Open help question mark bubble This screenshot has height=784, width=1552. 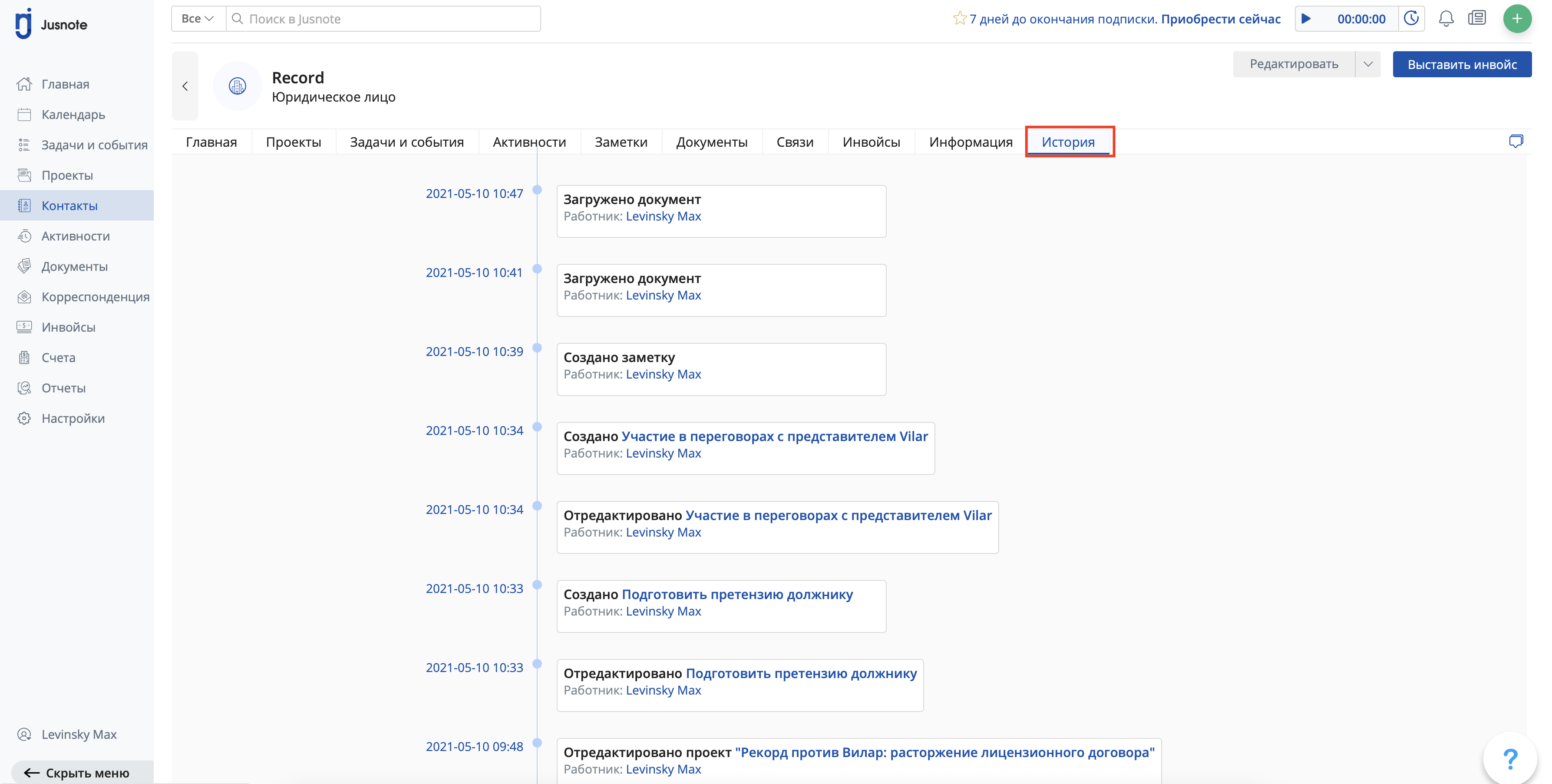1510,758
